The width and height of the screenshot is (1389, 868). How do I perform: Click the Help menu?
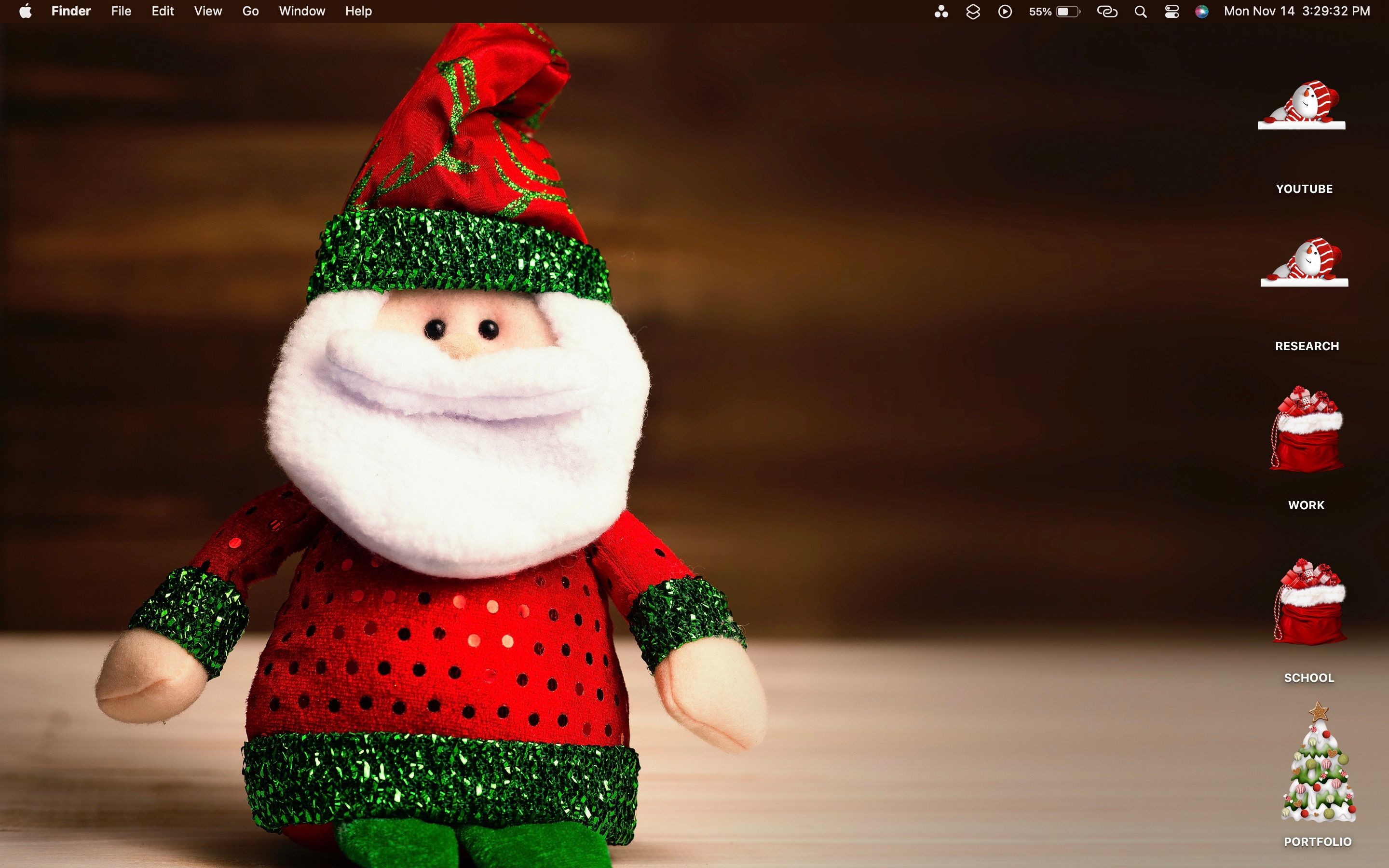358,12
